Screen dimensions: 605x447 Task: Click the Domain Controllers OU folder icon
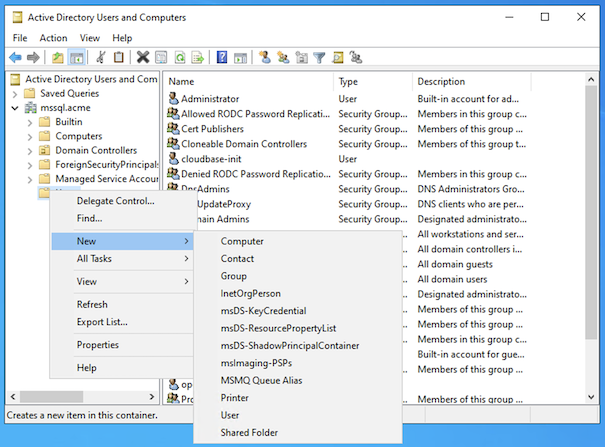tap(44, 150)
